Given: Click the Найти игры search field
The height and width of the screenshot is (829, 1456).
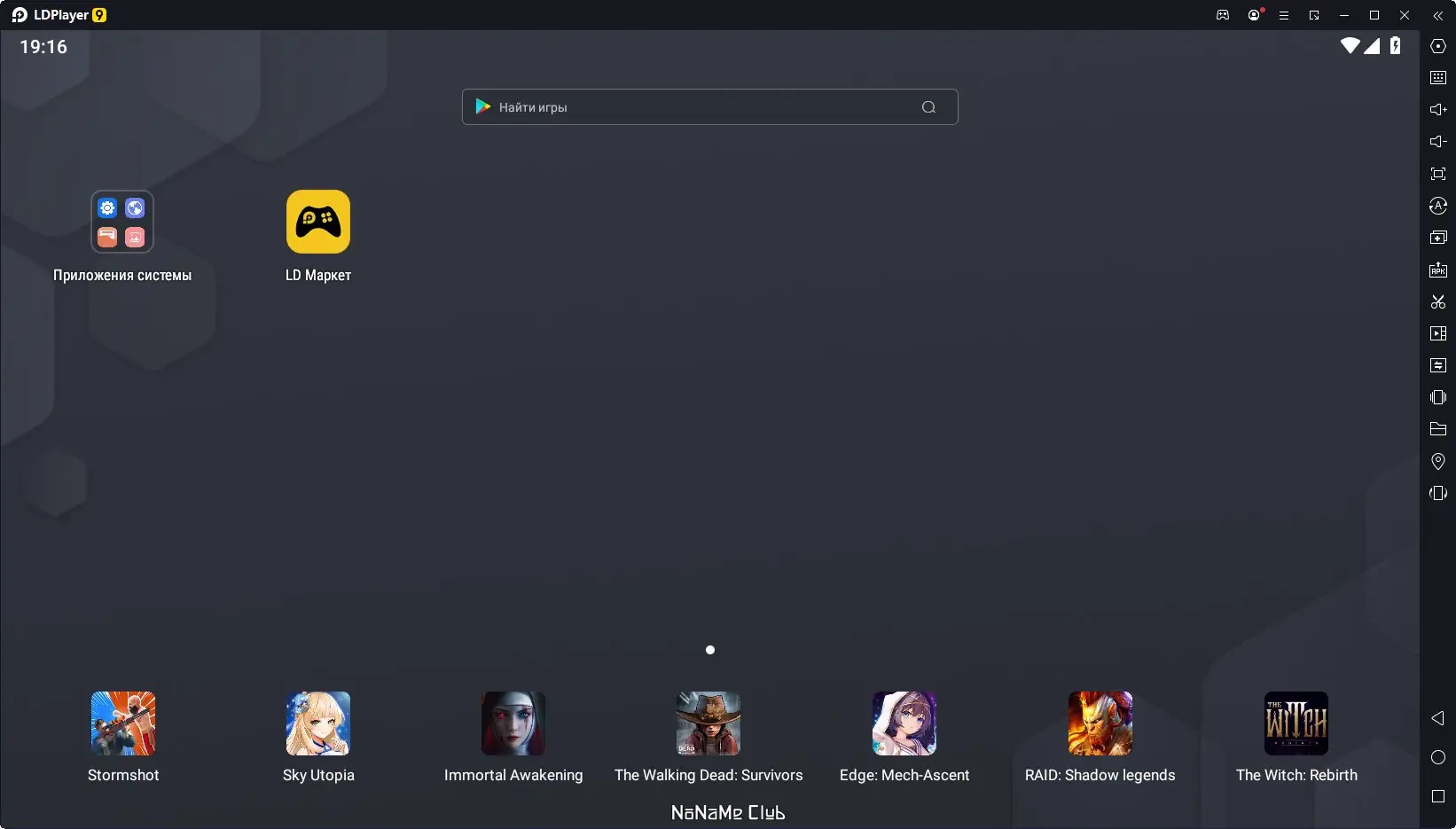Looking at the screenshot, I should [x=709, y=107].
